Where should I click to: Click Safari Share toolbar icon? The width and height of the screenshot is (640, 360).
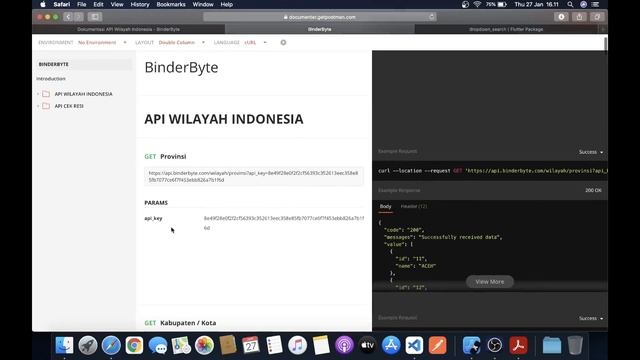[579, 17]
